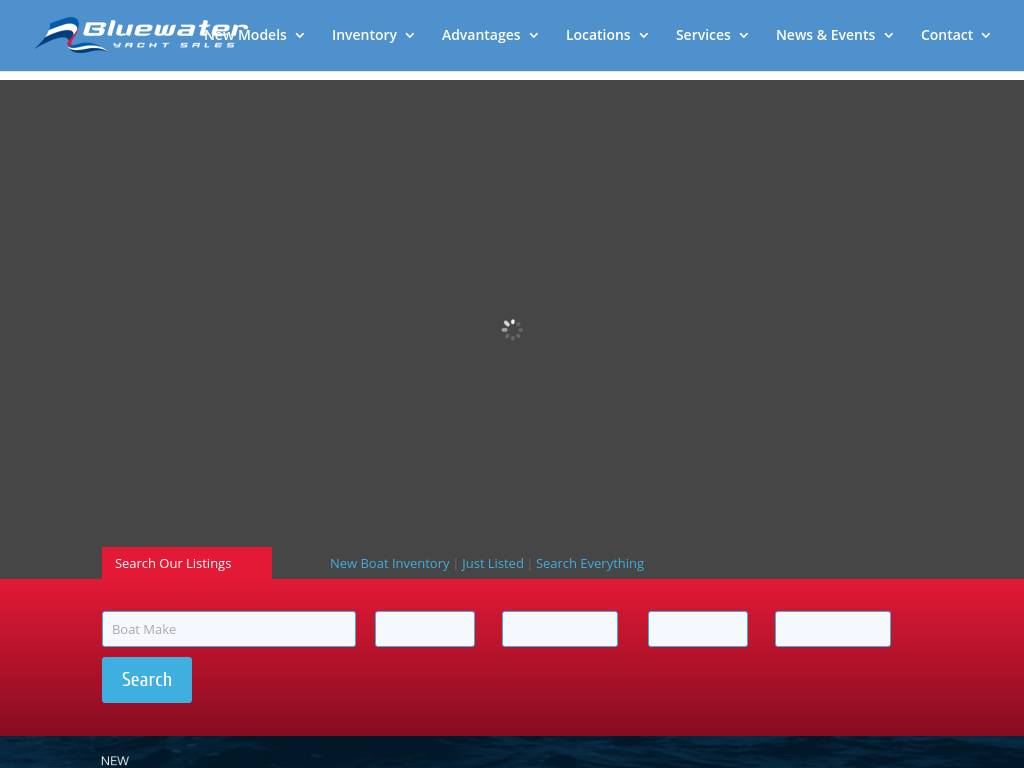Expand the Inventory dropdown chevron

409,36
